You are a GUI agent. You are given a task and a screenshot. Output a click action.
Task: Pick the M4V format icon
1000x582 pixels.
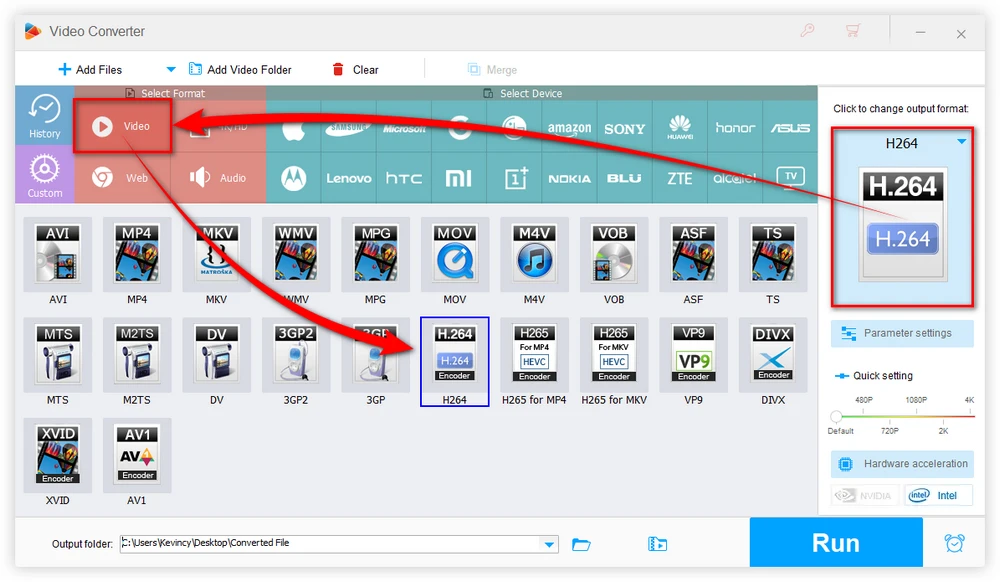(x=534, y=254)
